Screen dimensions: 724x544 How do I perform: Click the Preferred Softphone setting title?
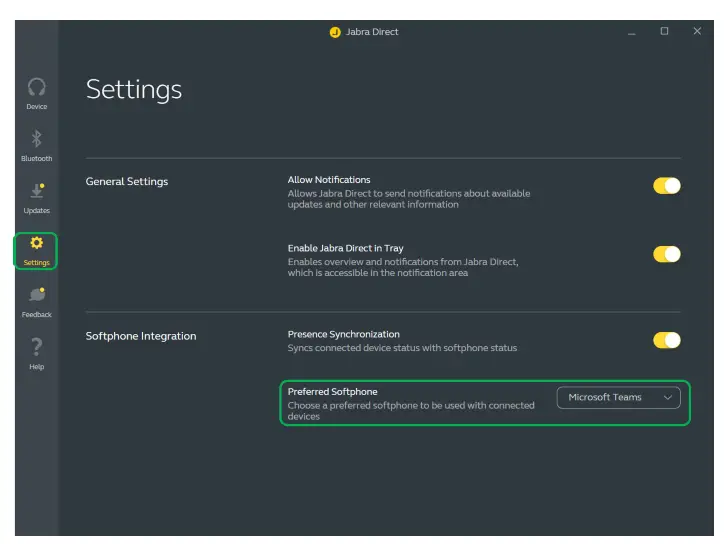point(333,392)
